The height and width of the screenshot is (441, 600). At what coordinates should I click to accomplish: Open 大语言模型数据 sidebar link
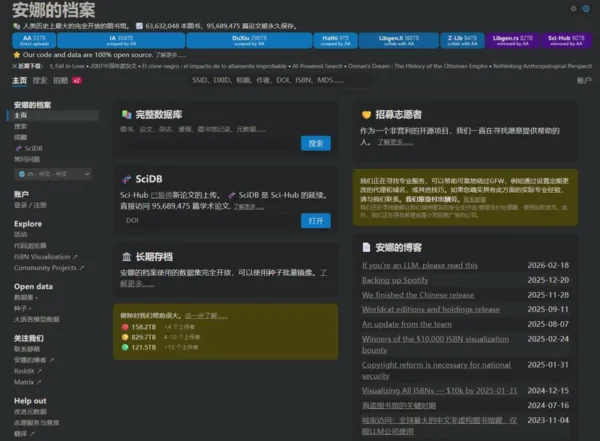tap(36, 319)
